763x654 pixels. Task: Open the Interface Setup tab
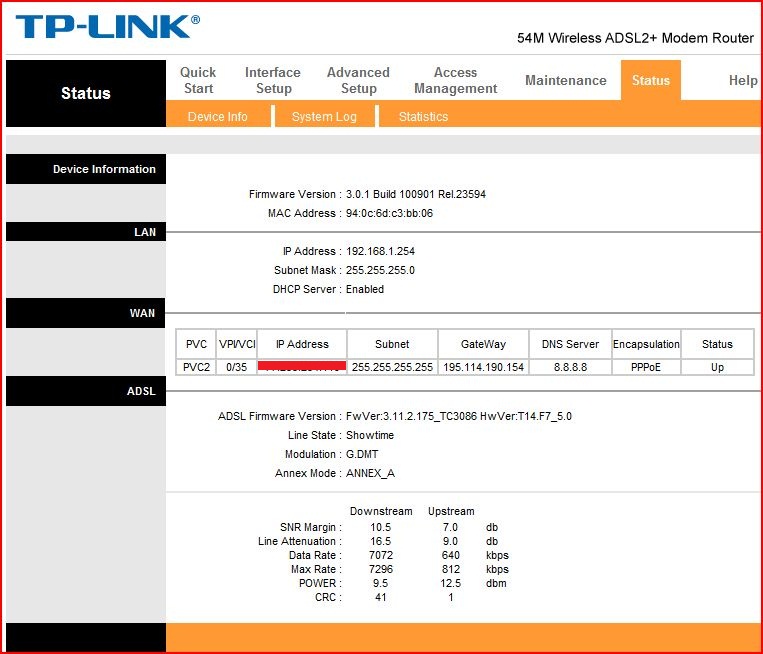(x=273, y=80)
